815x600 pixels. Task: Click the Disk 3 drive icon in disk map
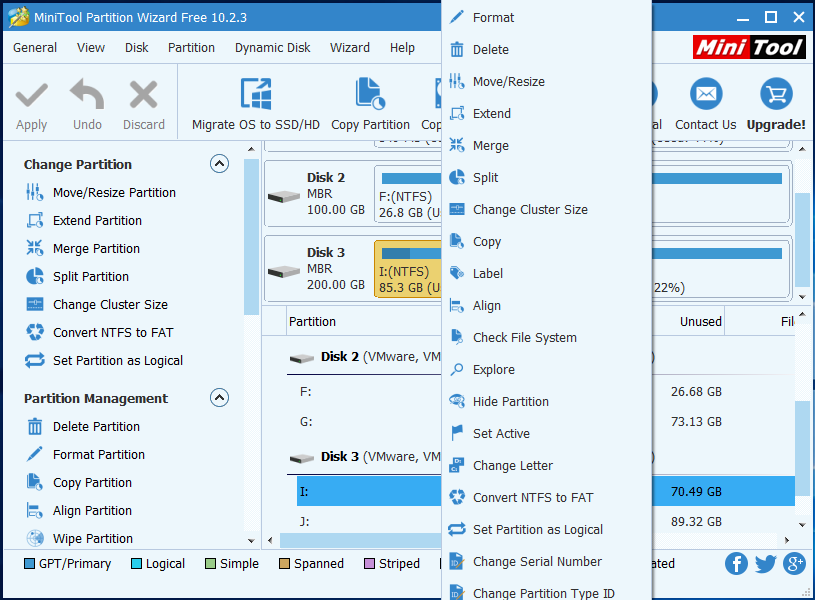[x=283, y=271]
